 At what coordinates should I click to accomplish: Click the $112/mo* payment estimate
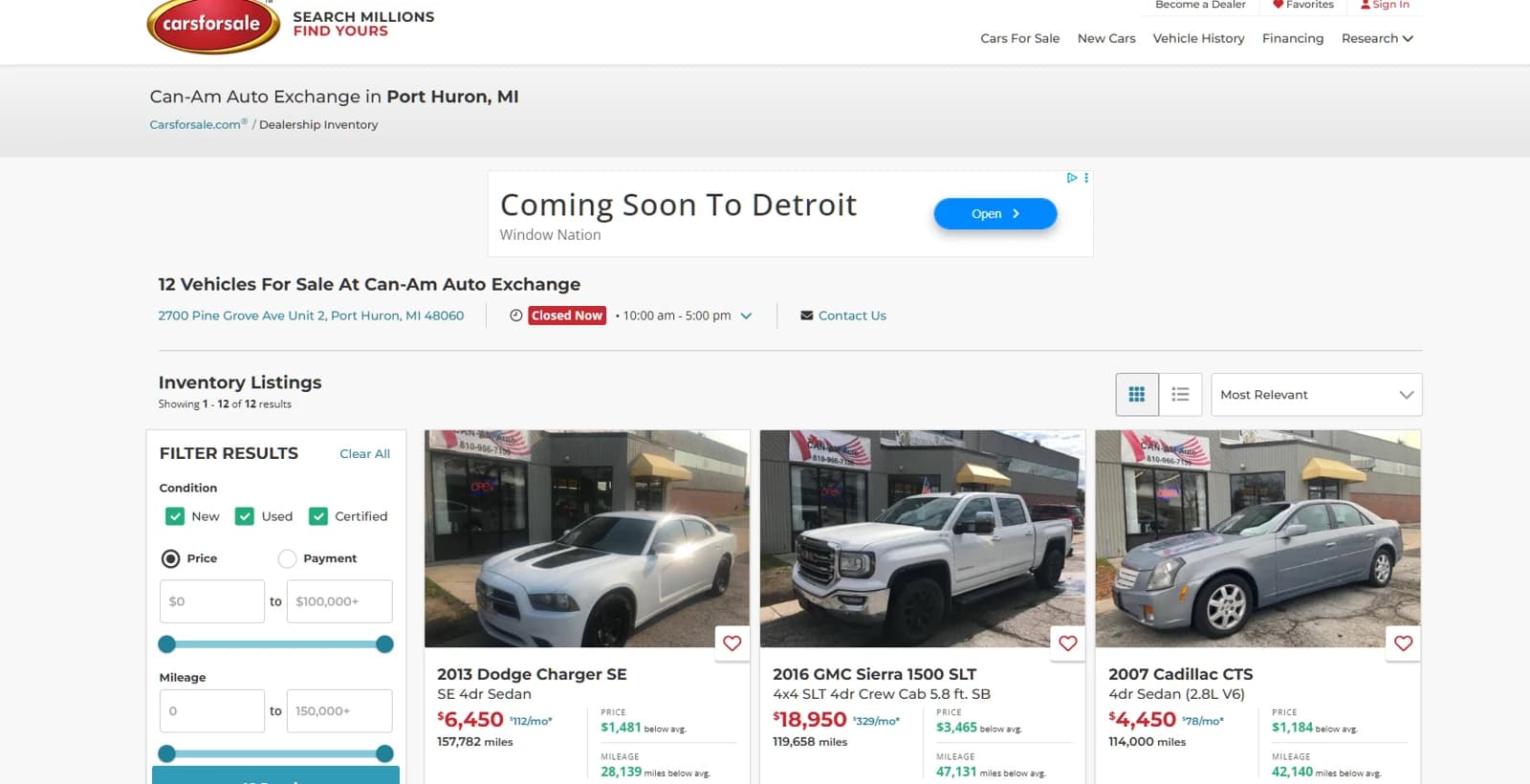coord(531,721)
